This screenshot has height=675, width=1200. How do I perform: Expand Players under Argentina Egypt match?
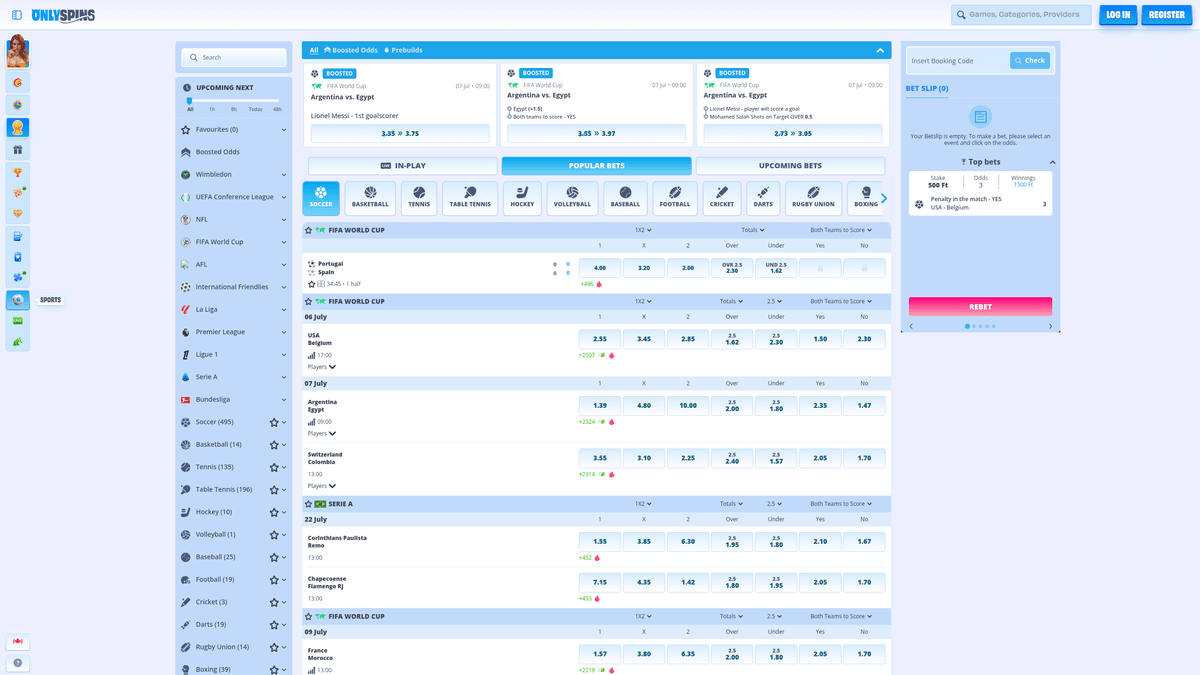[322, 433]
